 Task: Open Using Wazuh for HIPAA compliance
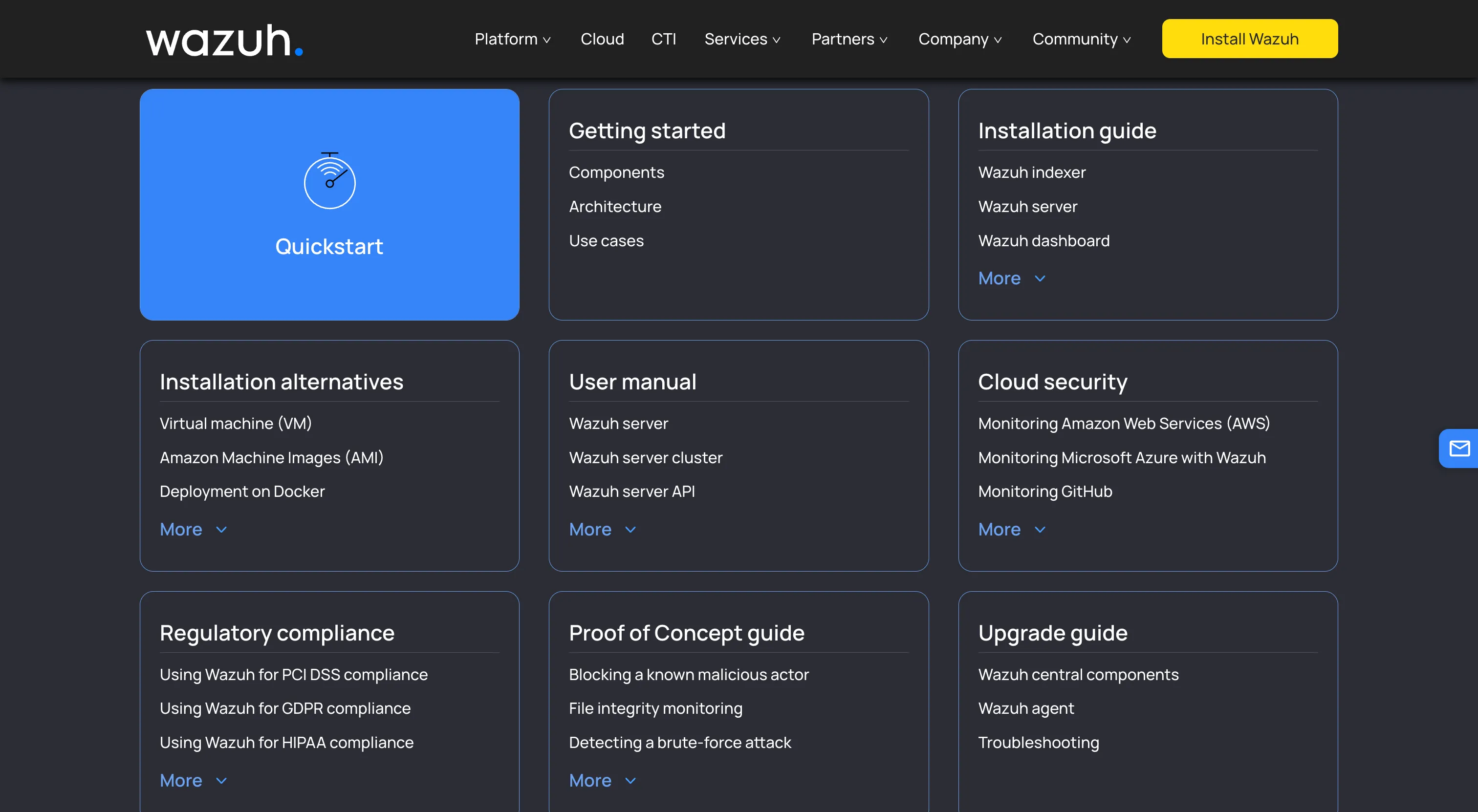click(x=286, y=743)
